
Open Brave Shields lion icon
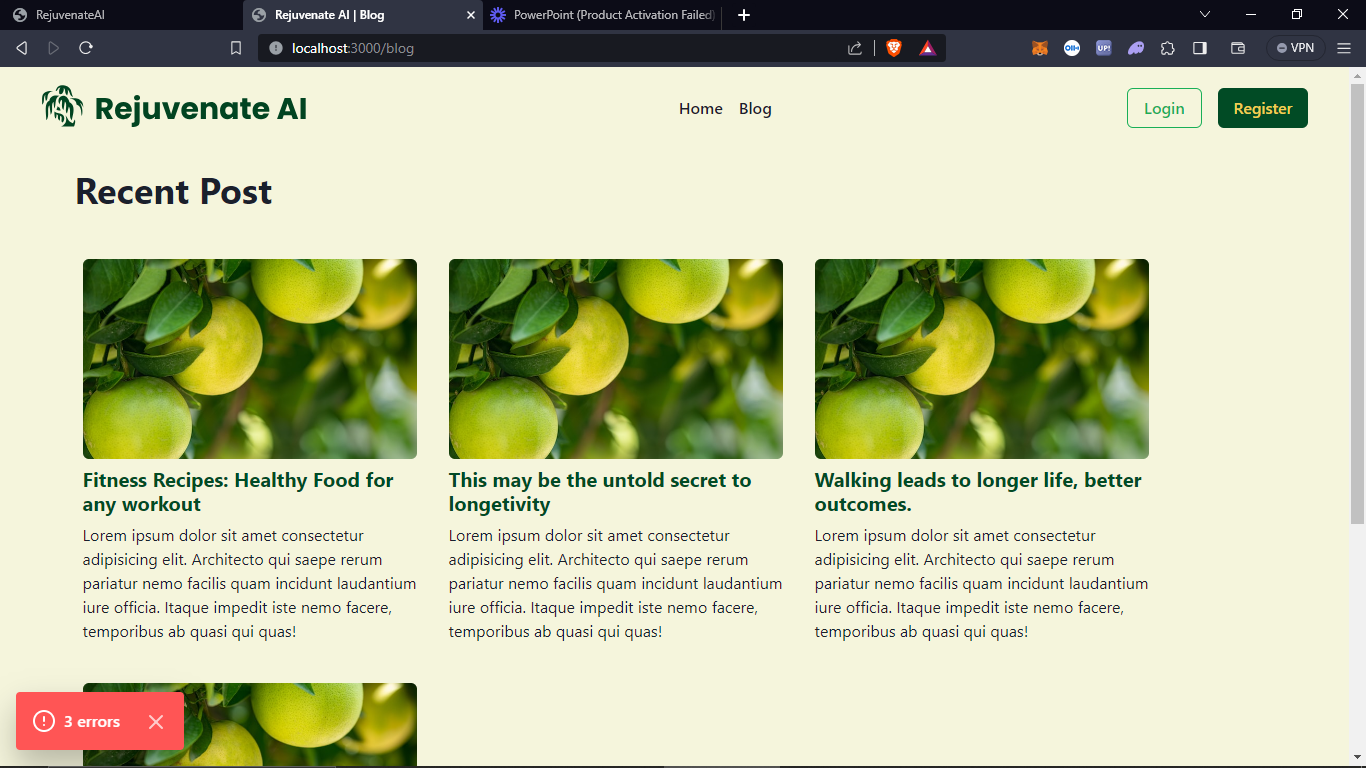894,48
